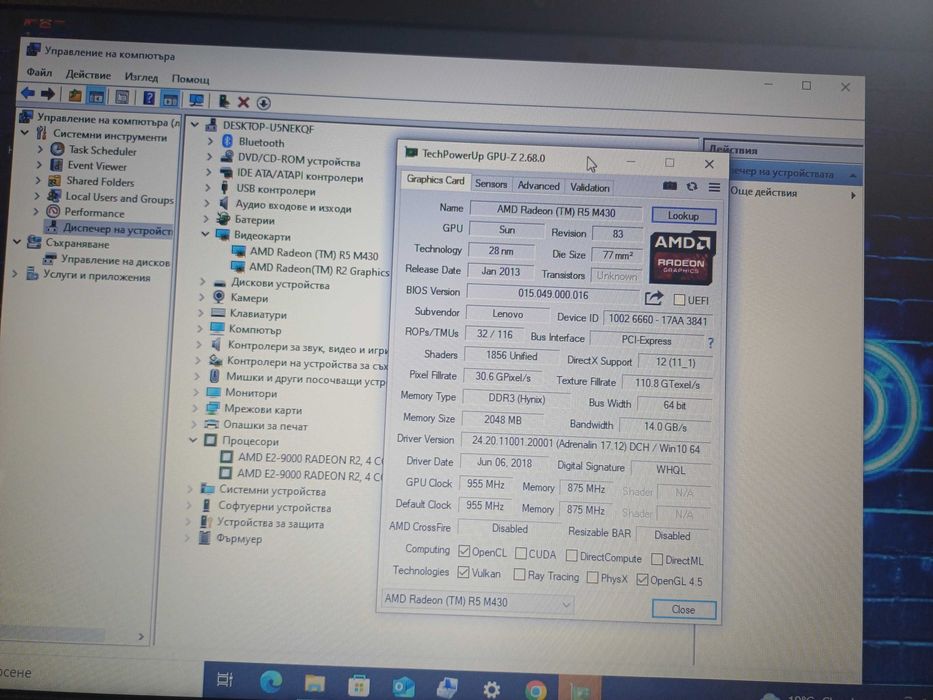Image resolution: width=933 pixels, height=700 pixels.
Task: Open Microsoft Store from the taskbar
Action: [x=358, y=686]
